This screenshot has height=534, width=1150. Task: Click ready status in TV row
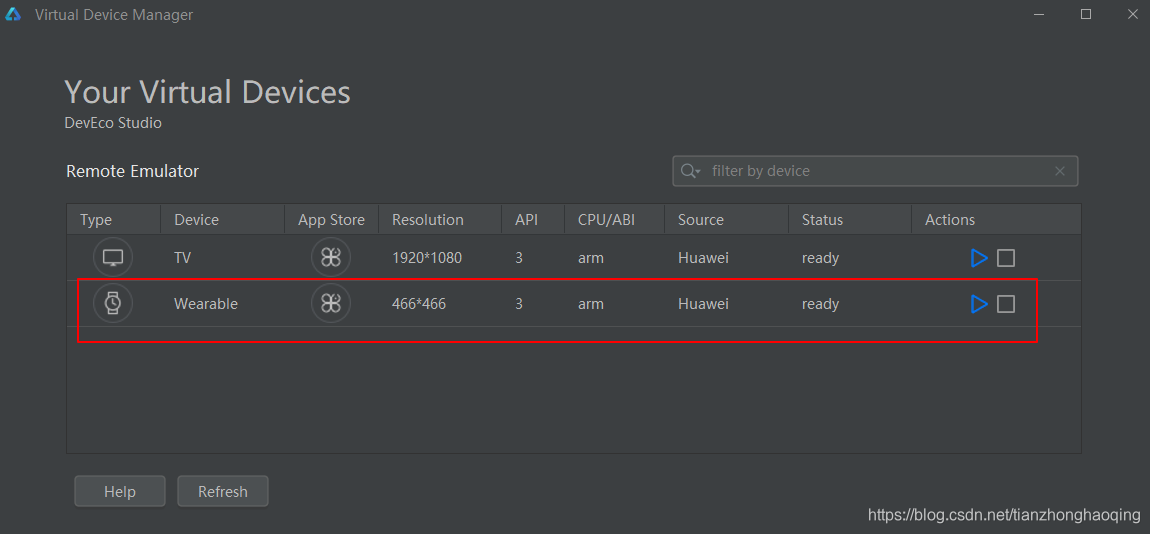click(820, 258)
